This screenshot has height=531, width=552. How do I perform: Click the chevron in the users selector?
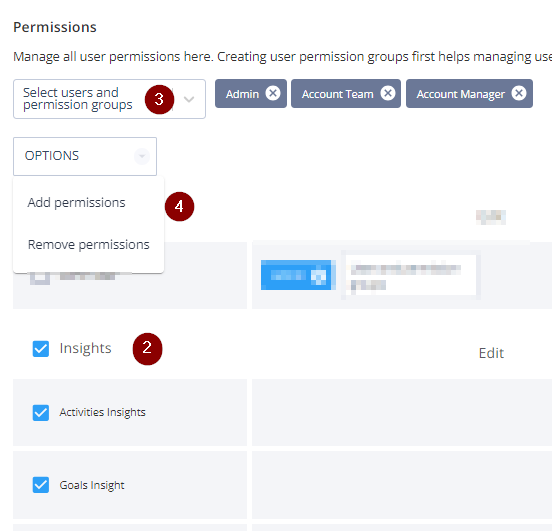[189, 99]
